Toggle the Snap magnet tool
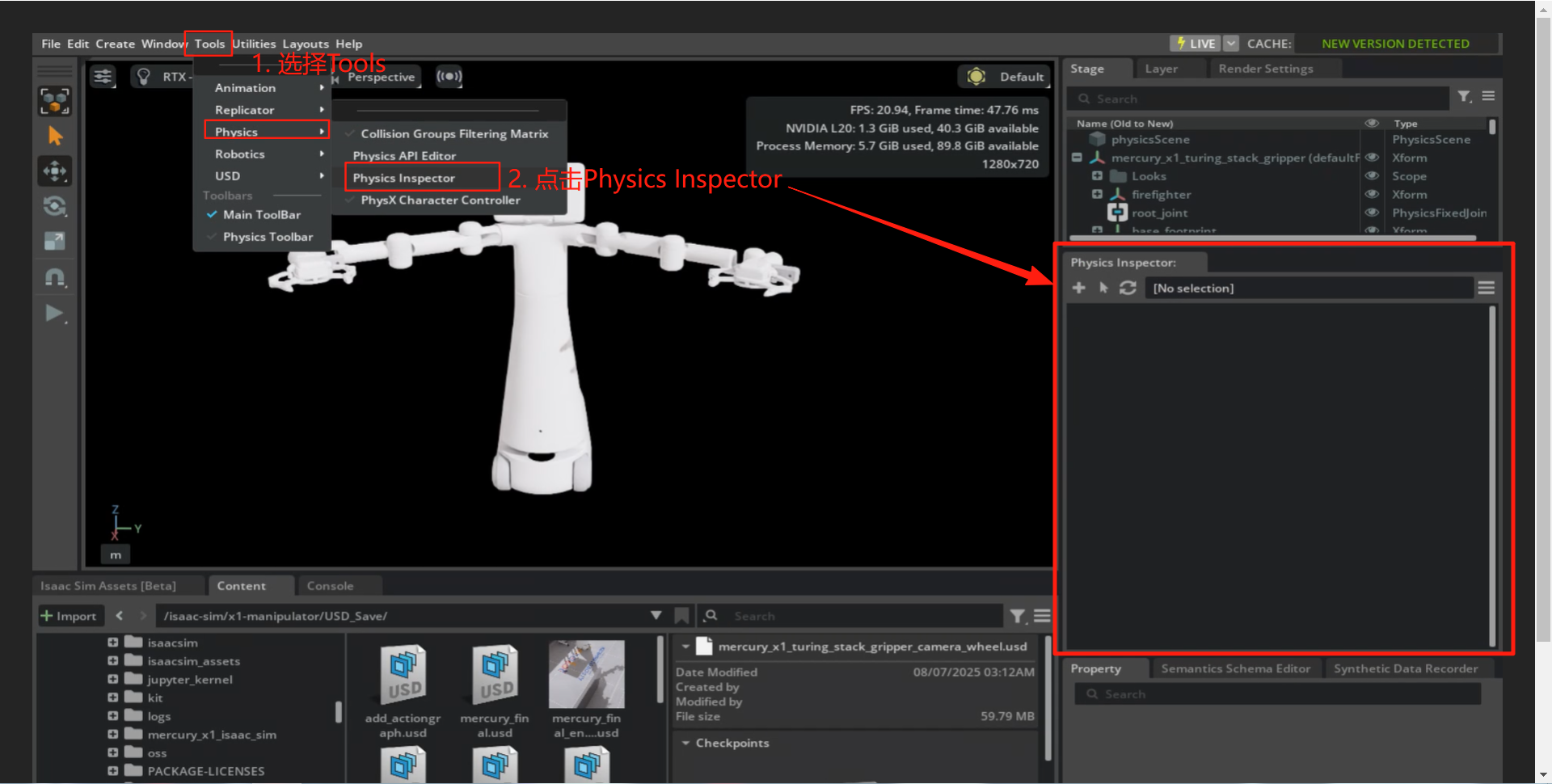Viewport: 1552px width, 784px height. [55, 277]
